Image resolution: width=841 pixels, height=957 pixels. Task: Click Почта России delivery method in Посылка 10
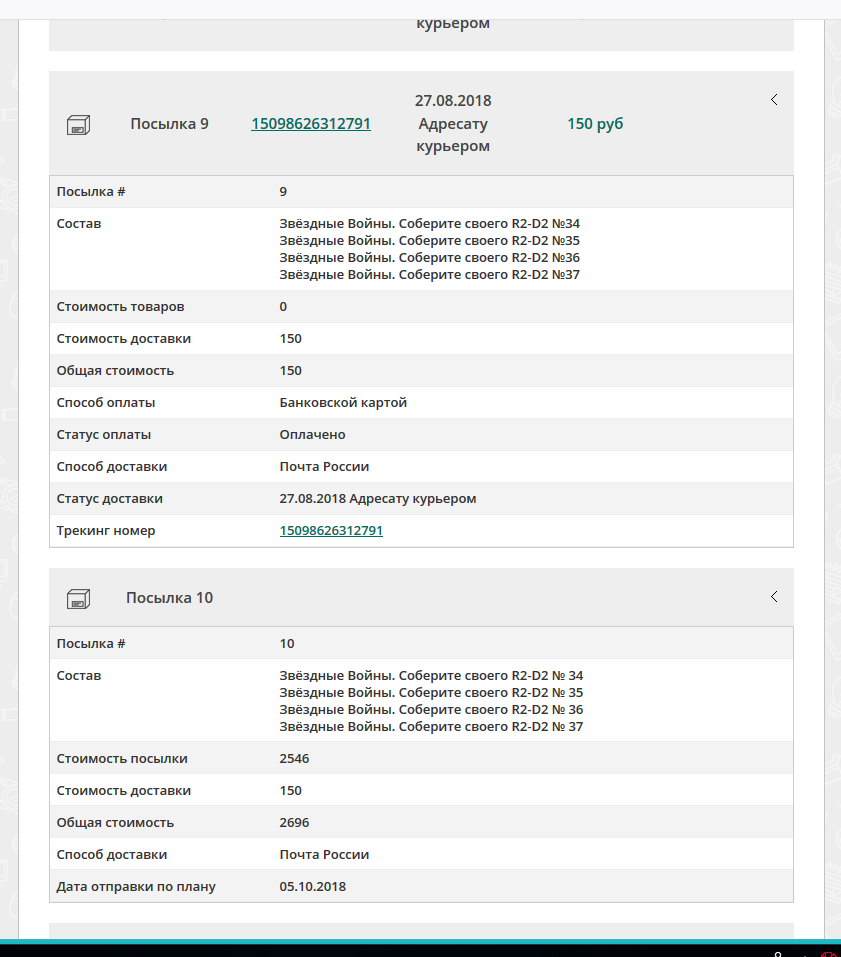point(324,855)
